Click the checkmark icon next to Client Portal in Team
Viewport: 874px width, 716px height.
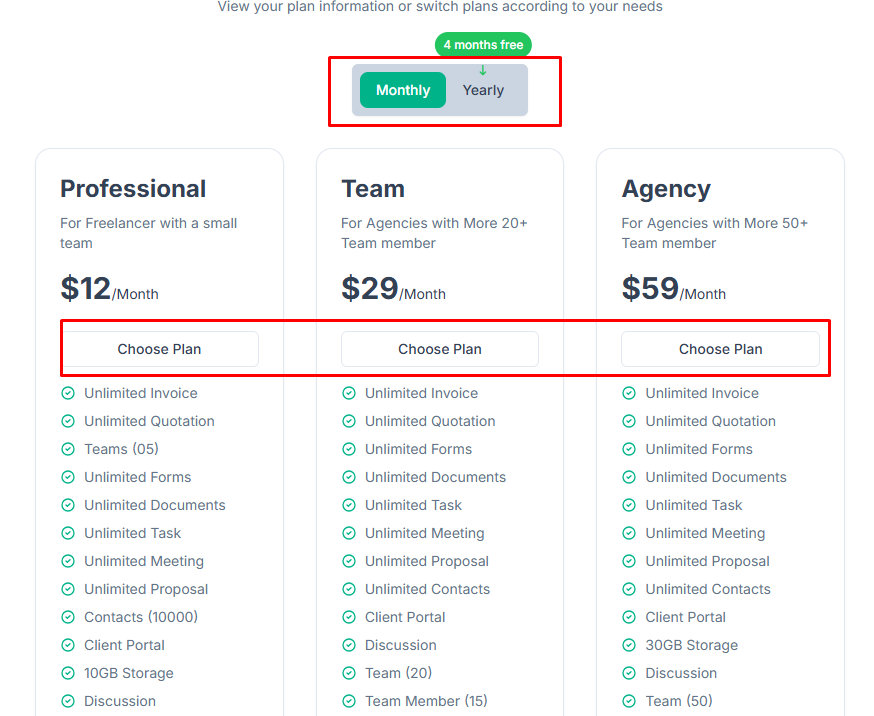click(x=348, y=617)
